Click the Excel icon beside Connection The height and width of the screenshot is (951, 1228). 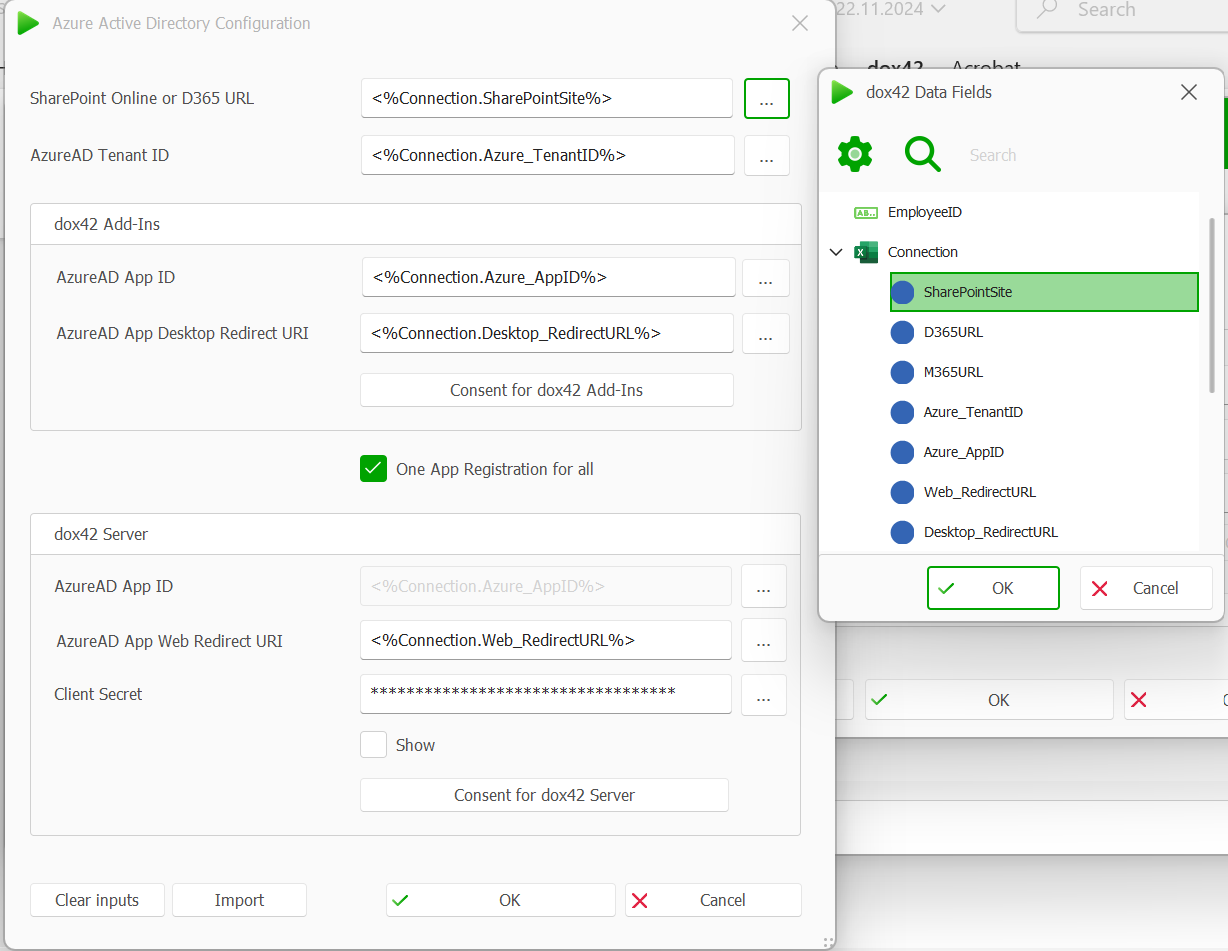[866, 252]
